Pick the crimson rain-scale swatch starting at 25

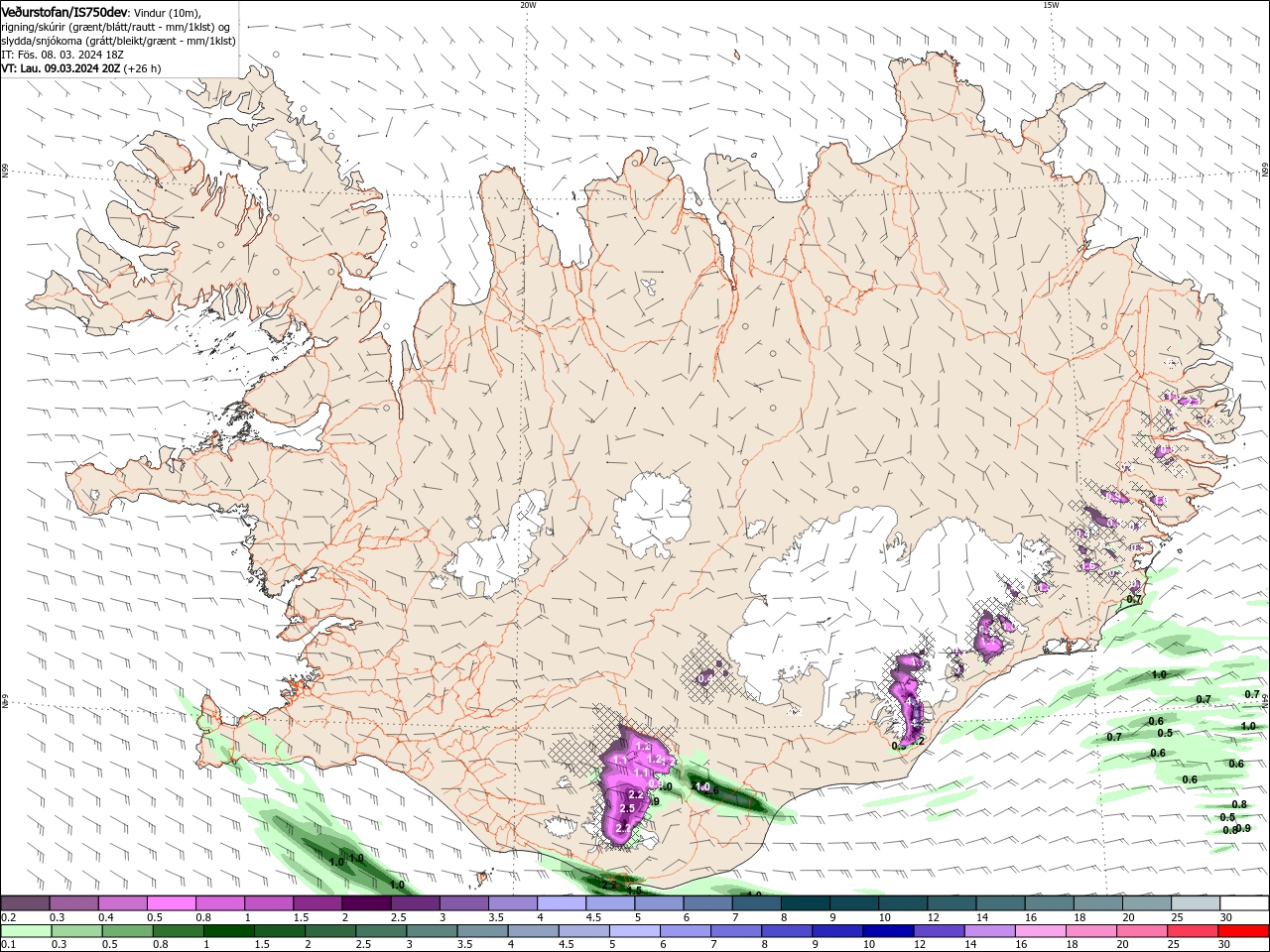point(1194,931)
